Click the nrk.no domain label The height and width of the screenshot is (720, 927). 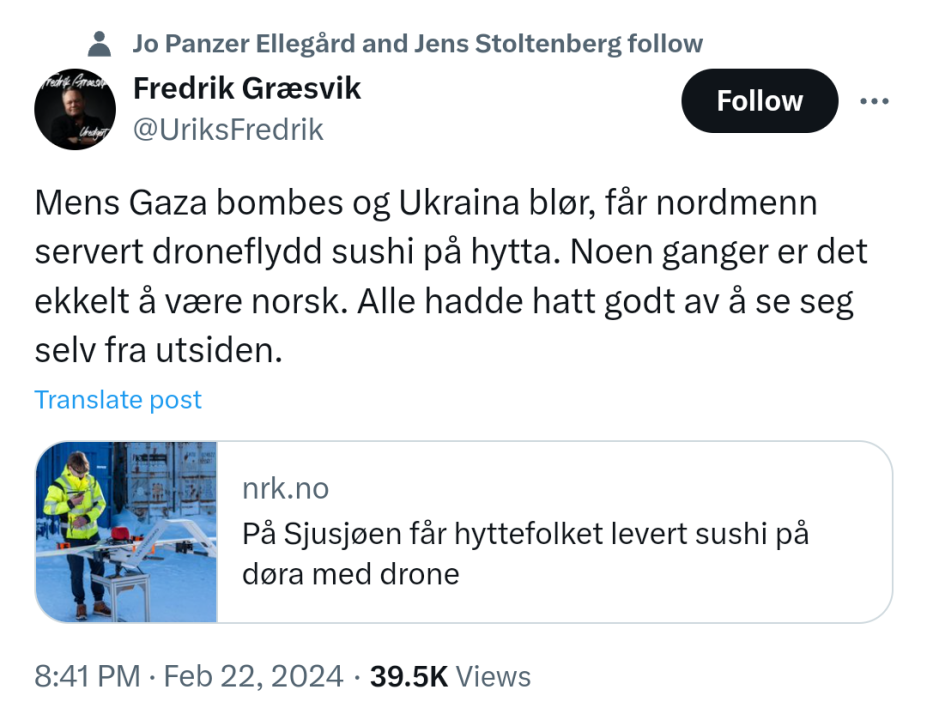tap(285, 489)
